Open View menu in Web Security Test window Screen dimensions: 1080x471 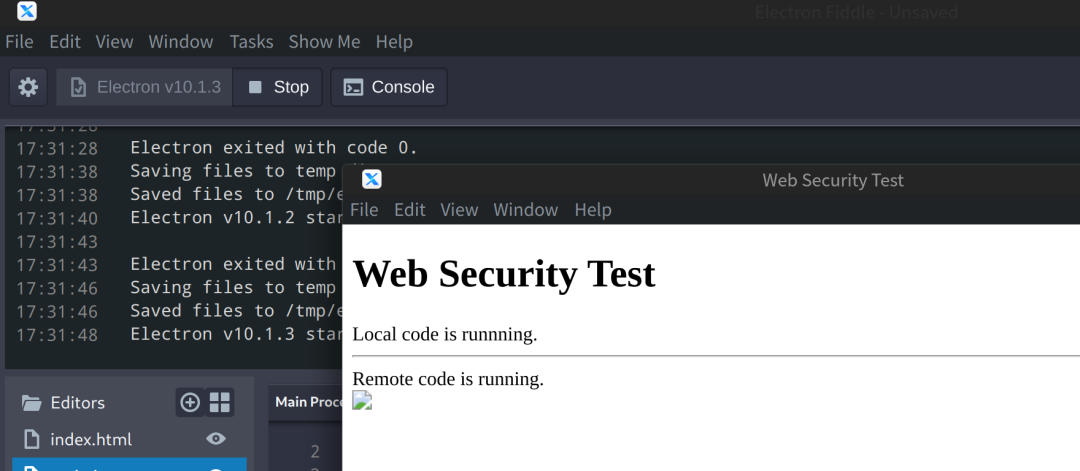coord(459,209)
